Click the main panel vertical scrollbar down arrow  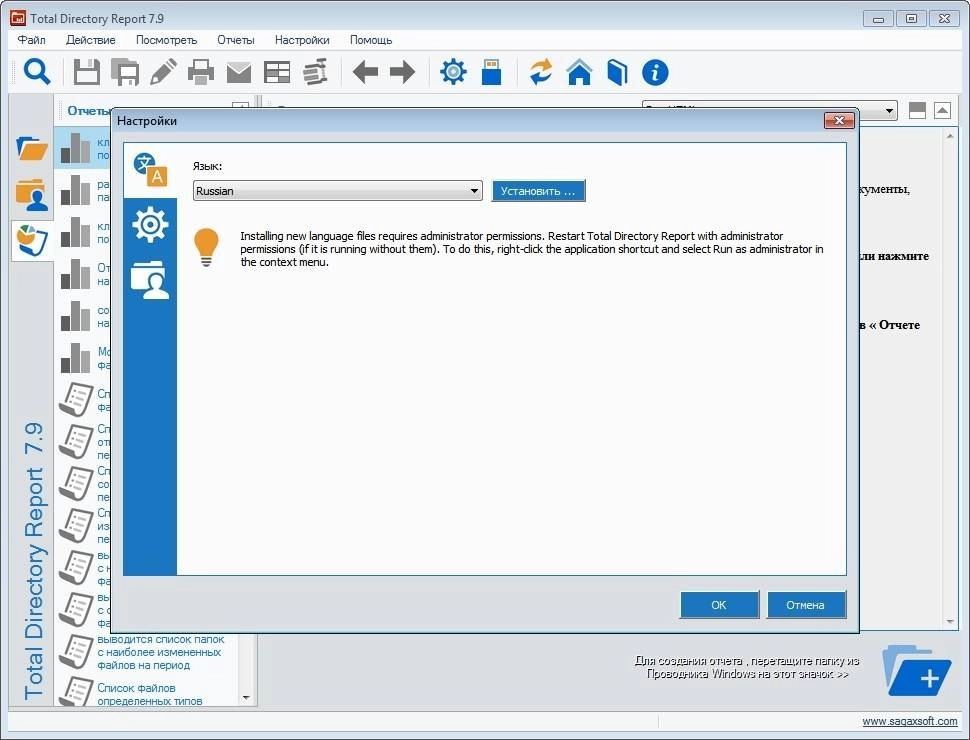tap(950, 622)
